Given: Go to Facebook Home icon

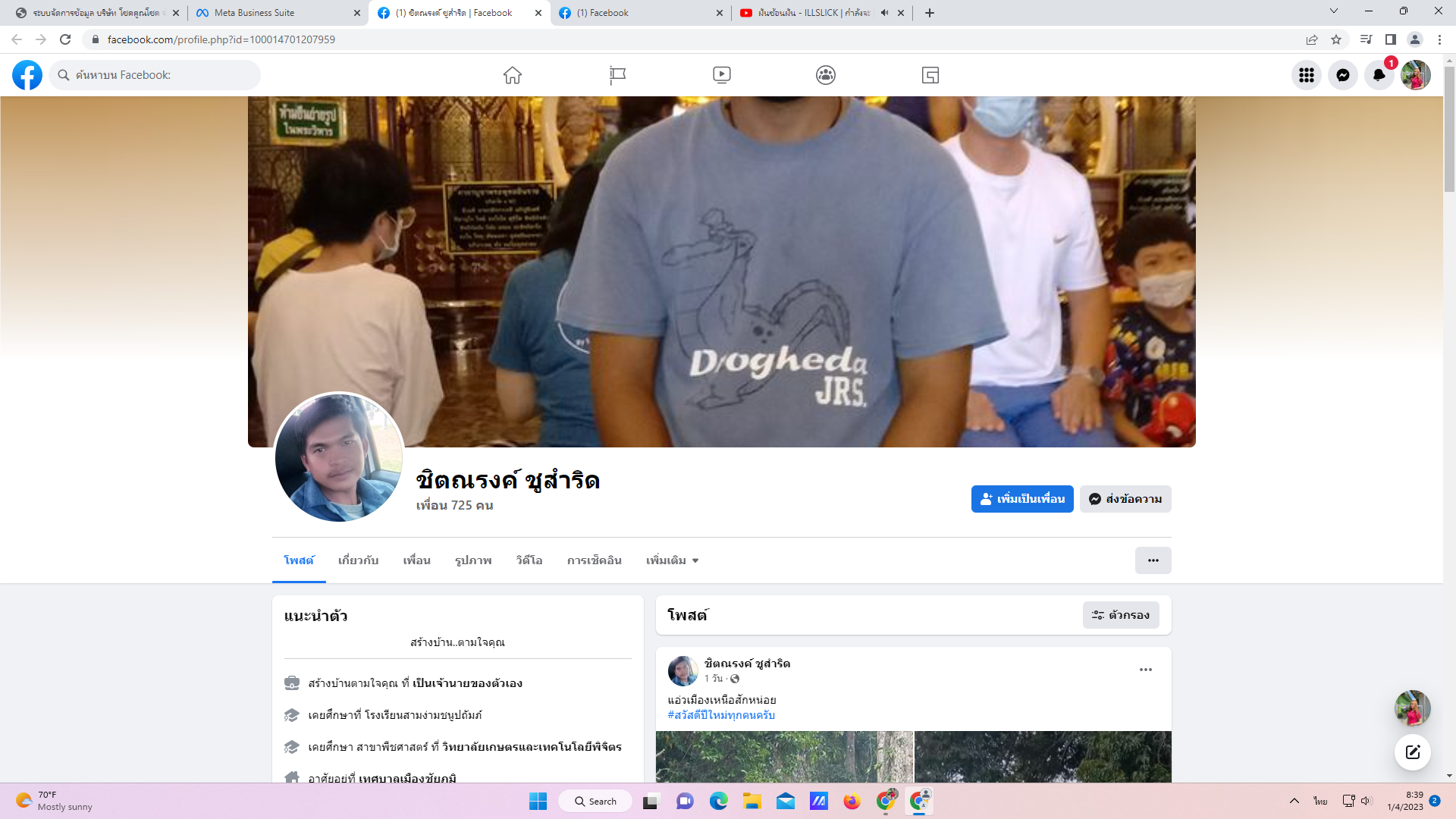Looking at the screenshot, I should (x=513, y=75).
